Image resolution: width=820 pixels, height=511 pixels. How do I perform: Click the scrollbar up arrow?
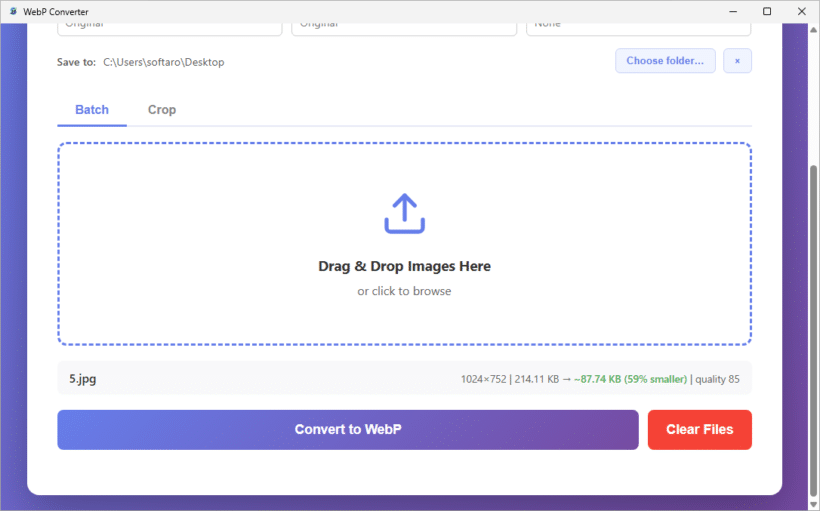[813, 29]
